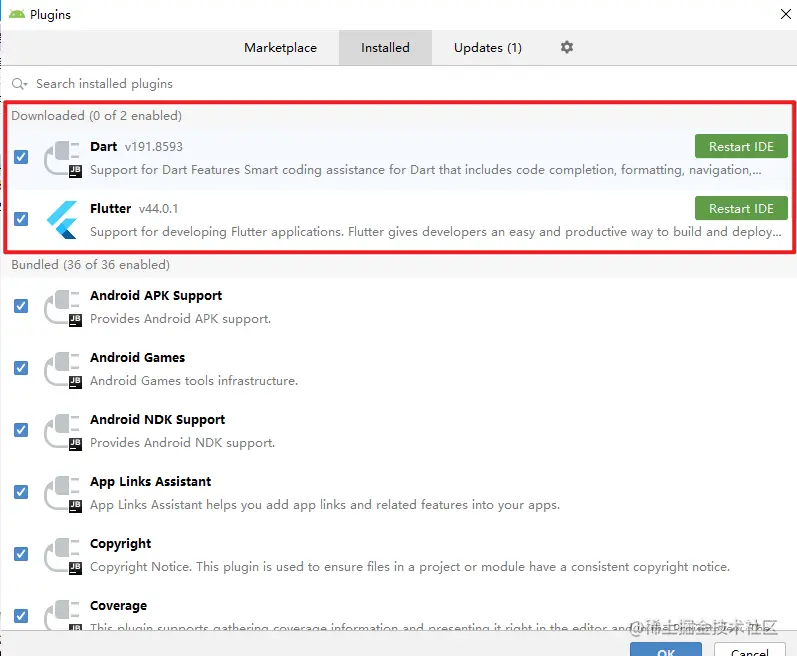Click 'Provides Android NDK support.' description
Viewport: 797px width, 656px height.
coord(182,443)
